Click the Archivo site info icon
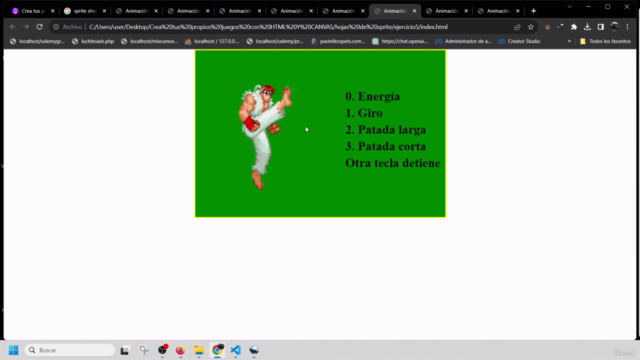Viewport: 640px width, 360px height. coord(56,27)
